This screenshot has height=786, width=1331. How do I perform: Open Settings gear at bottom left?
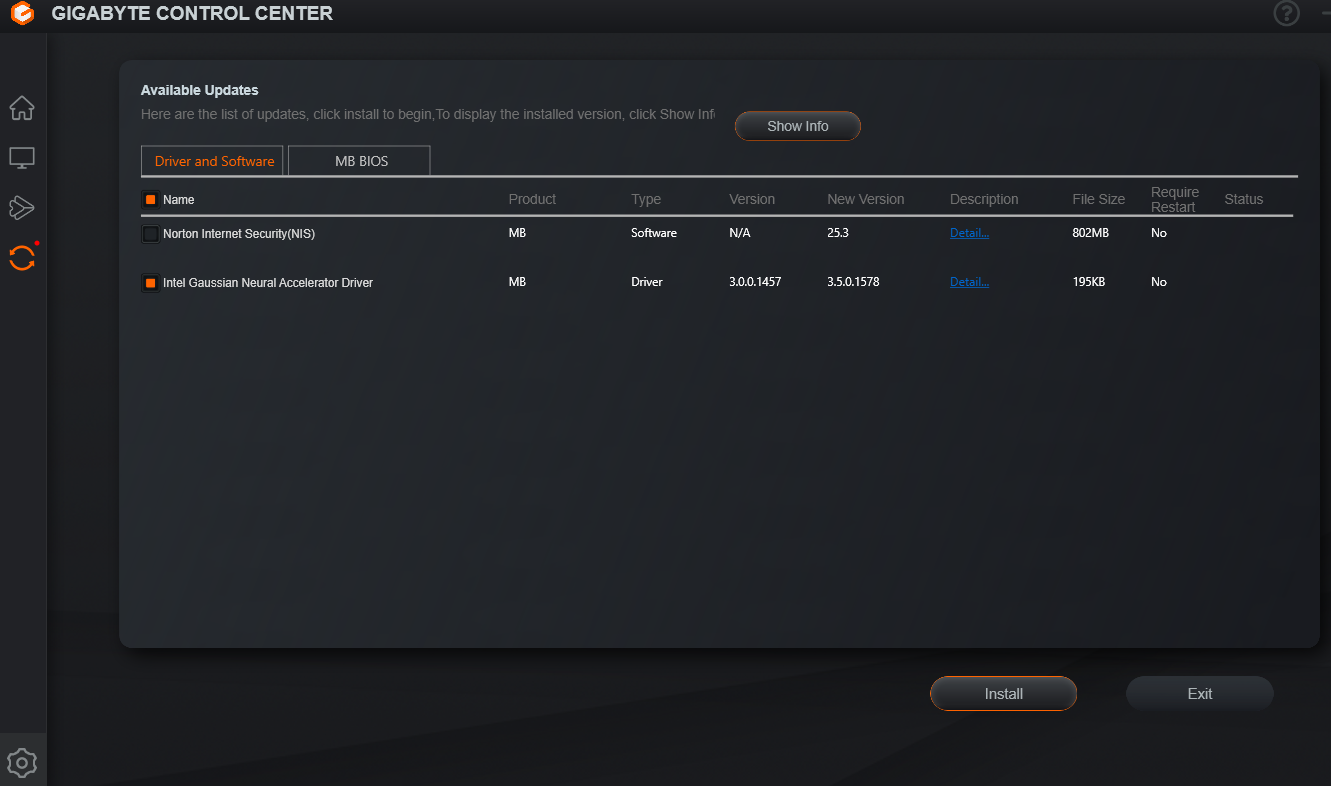(x=22, y=763)
